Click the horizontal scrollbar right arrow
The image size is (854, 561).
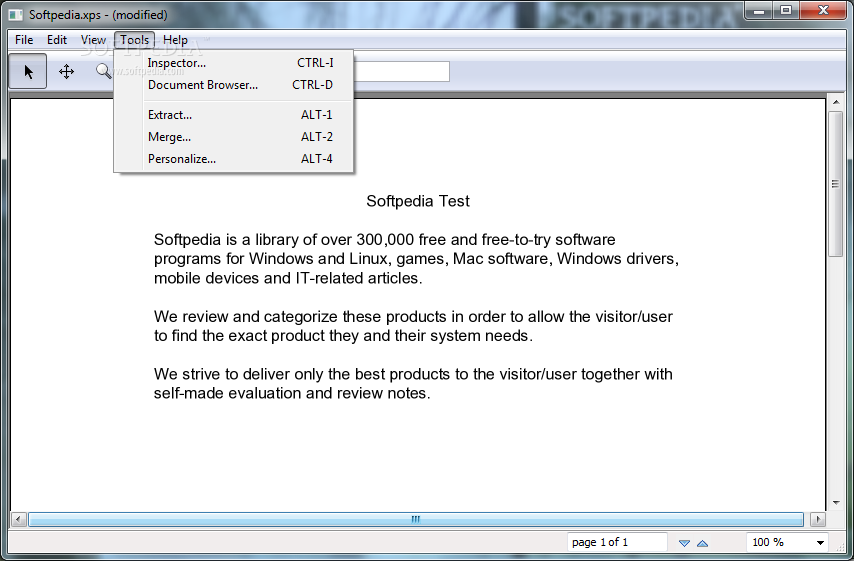(x=818, y=520)
